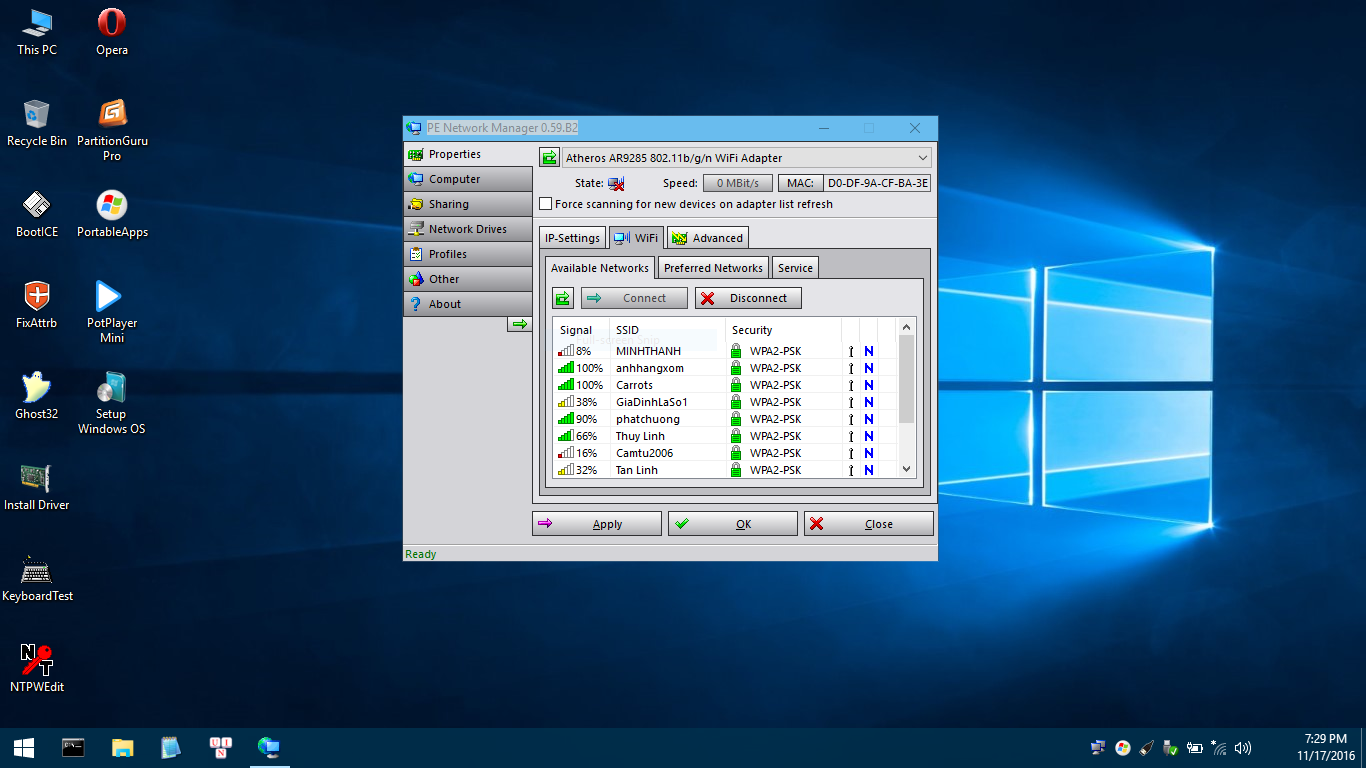Refresh the adapter list with green refresh icon

pyautogui.click(x=548, y=157)
